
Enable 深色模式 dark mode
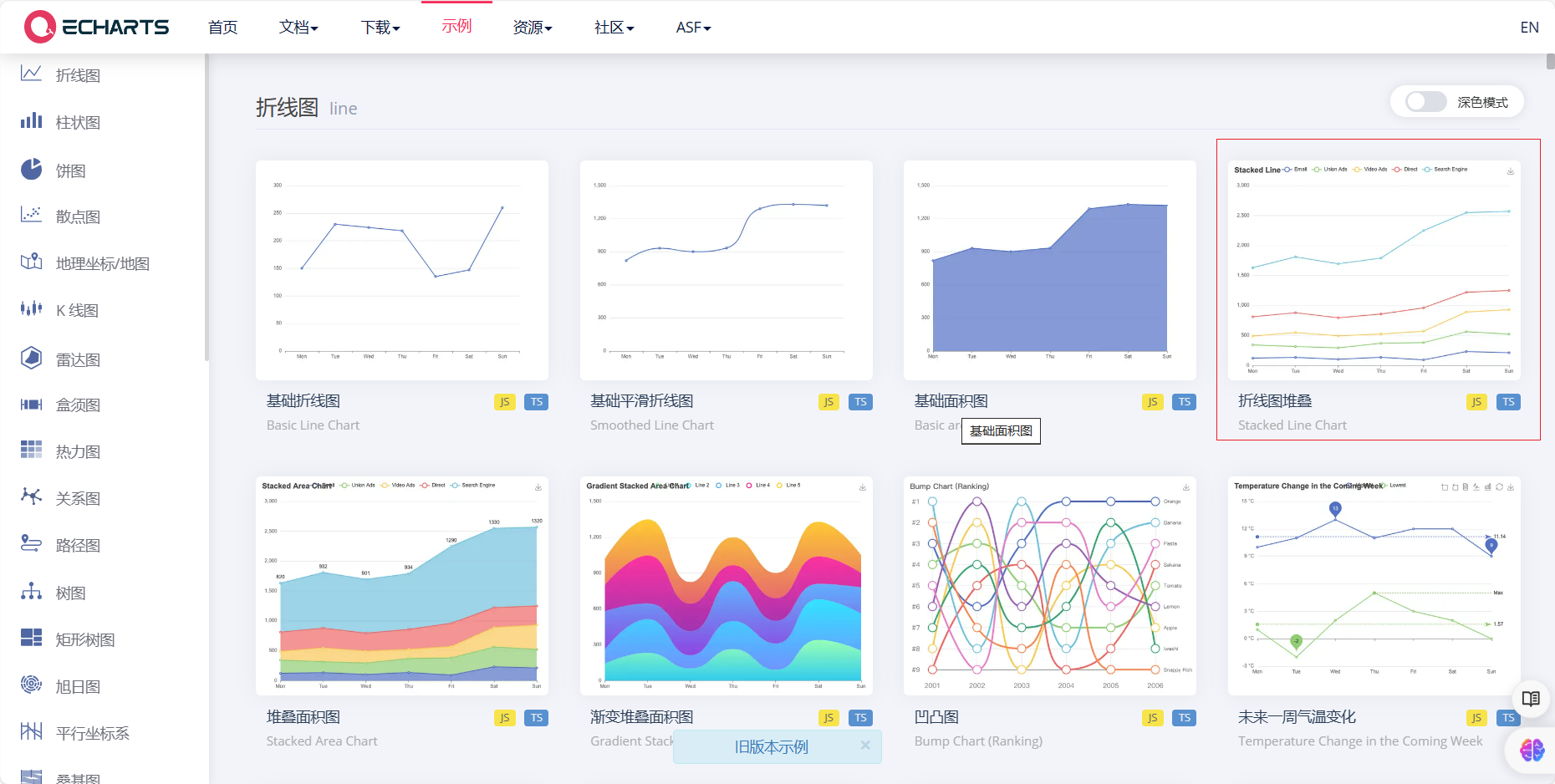pos(1423,101)
